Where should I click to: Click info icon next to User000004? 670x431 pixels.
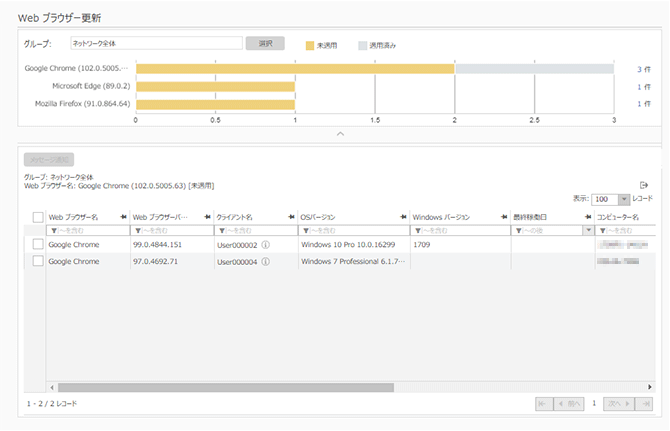[x=265, y=261]
